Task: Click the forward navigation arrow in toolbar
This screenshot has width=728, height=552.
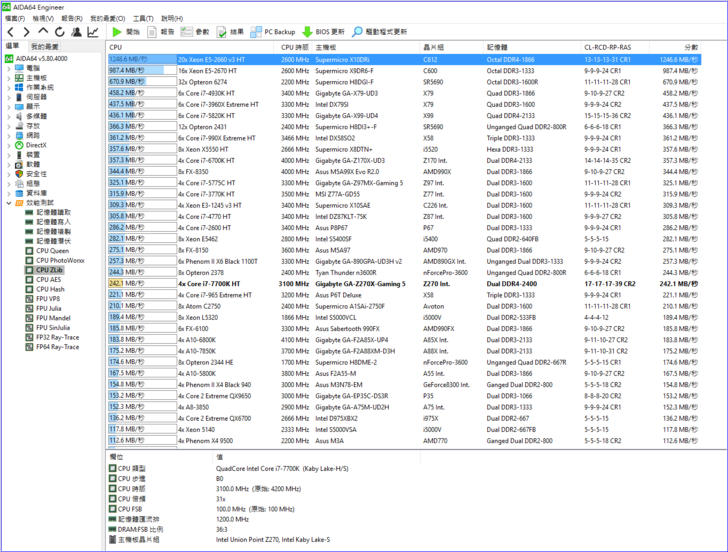Action: (x=27, y=32)
